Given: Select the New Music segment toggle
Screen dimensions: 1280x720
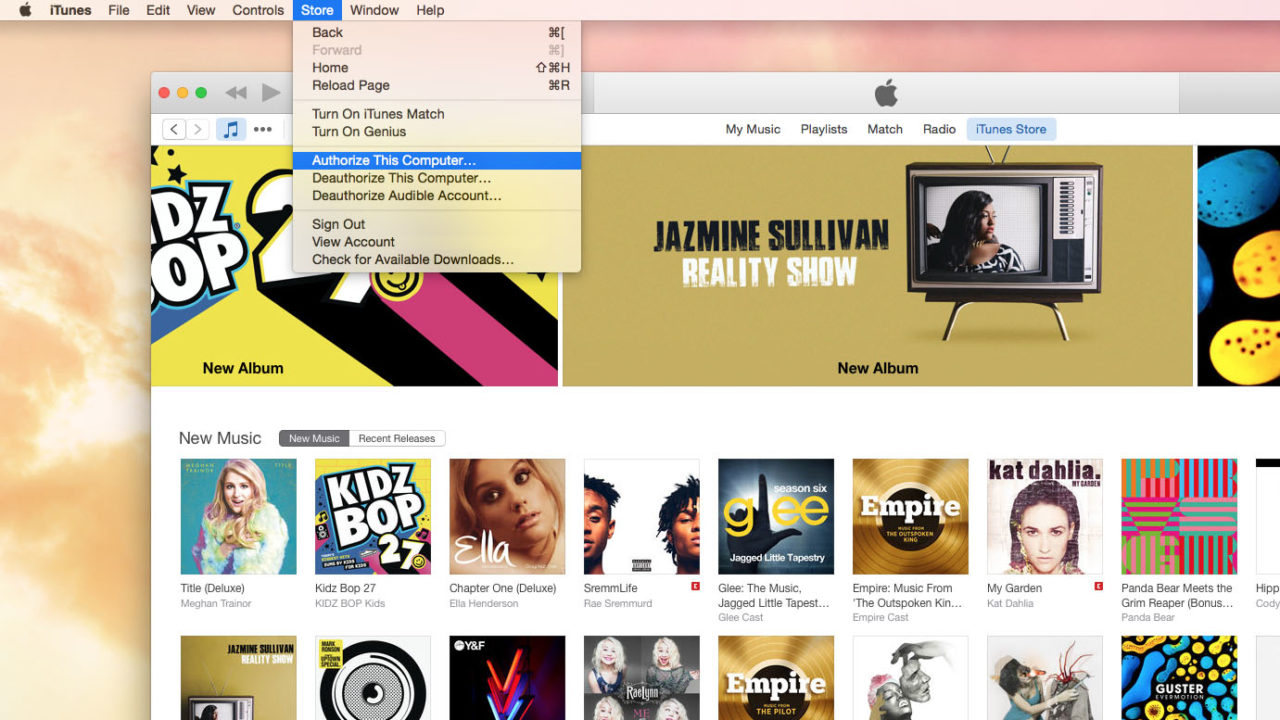Looking at the screenshot, I should point(314,438).
